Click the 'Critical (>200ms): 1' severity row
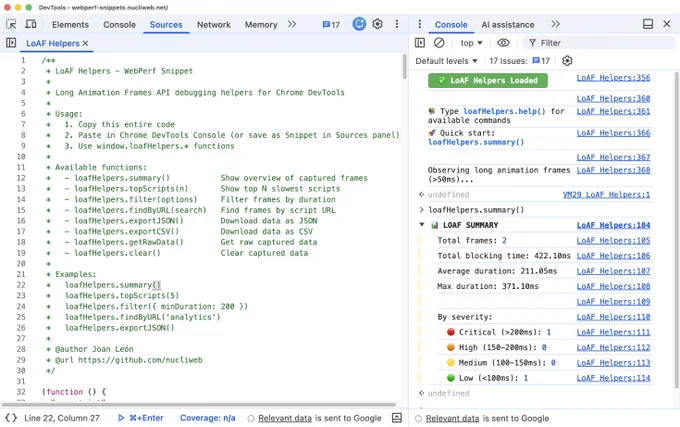 499,332
